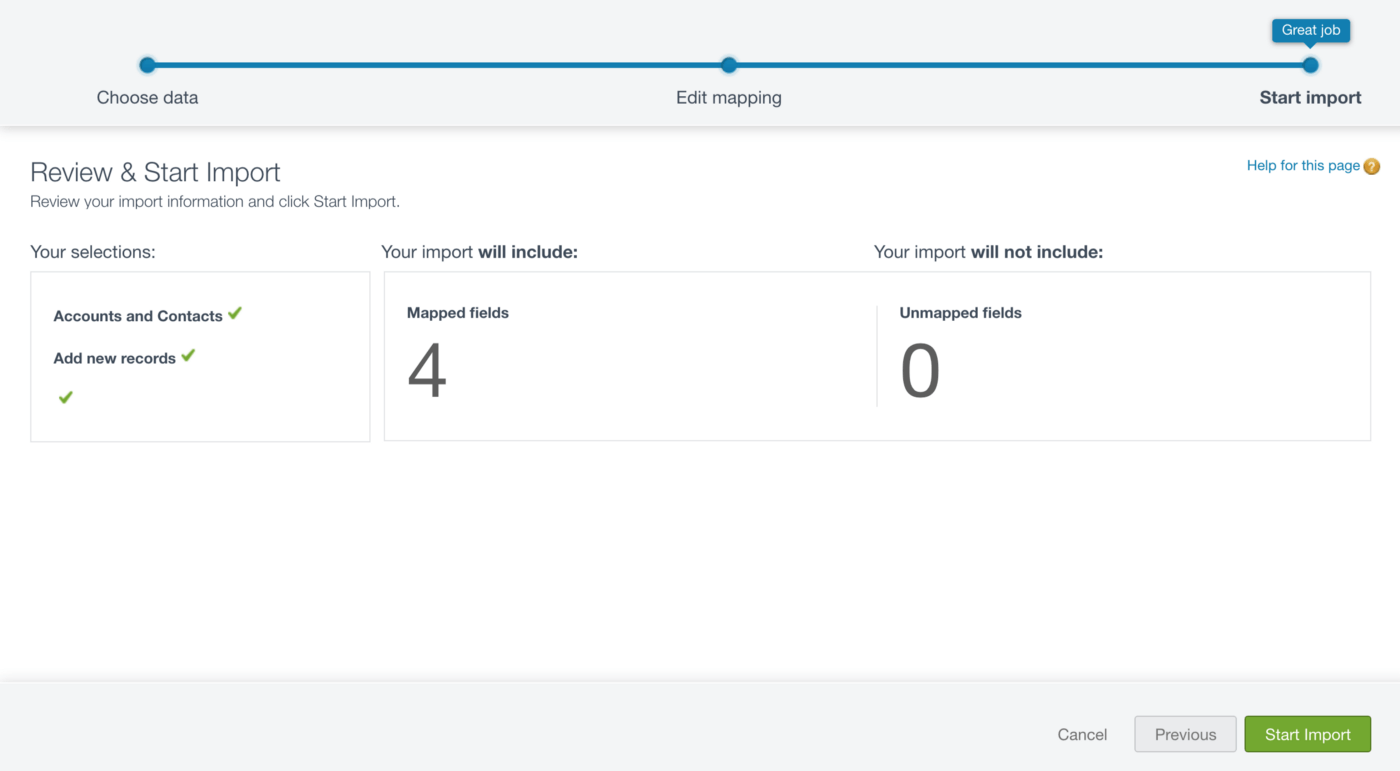
Task: Click the Start import step circle
Action: 1310,65
